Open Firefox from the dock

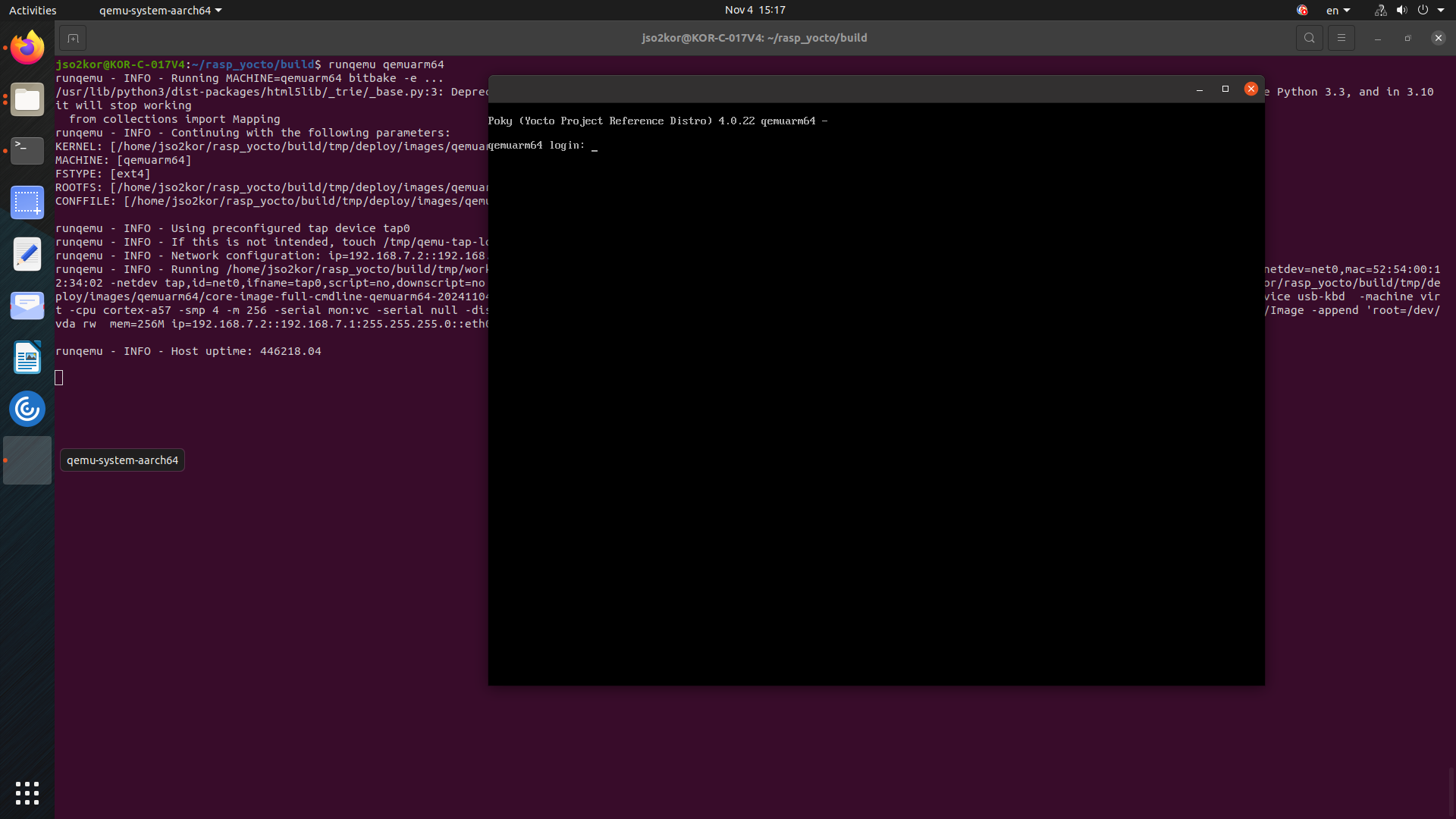click(27, 48)
